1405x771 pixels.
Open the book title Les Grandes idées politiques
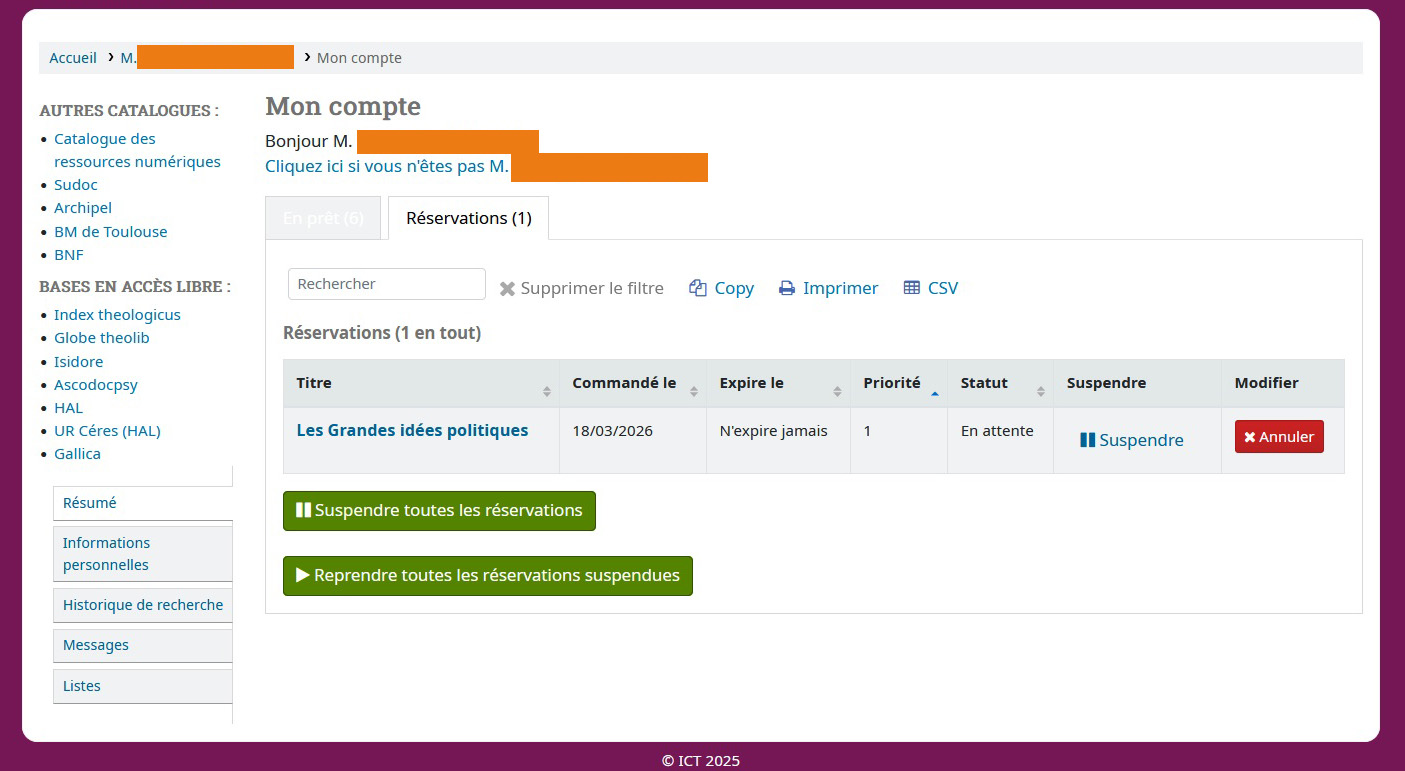(x=412, y=431)
